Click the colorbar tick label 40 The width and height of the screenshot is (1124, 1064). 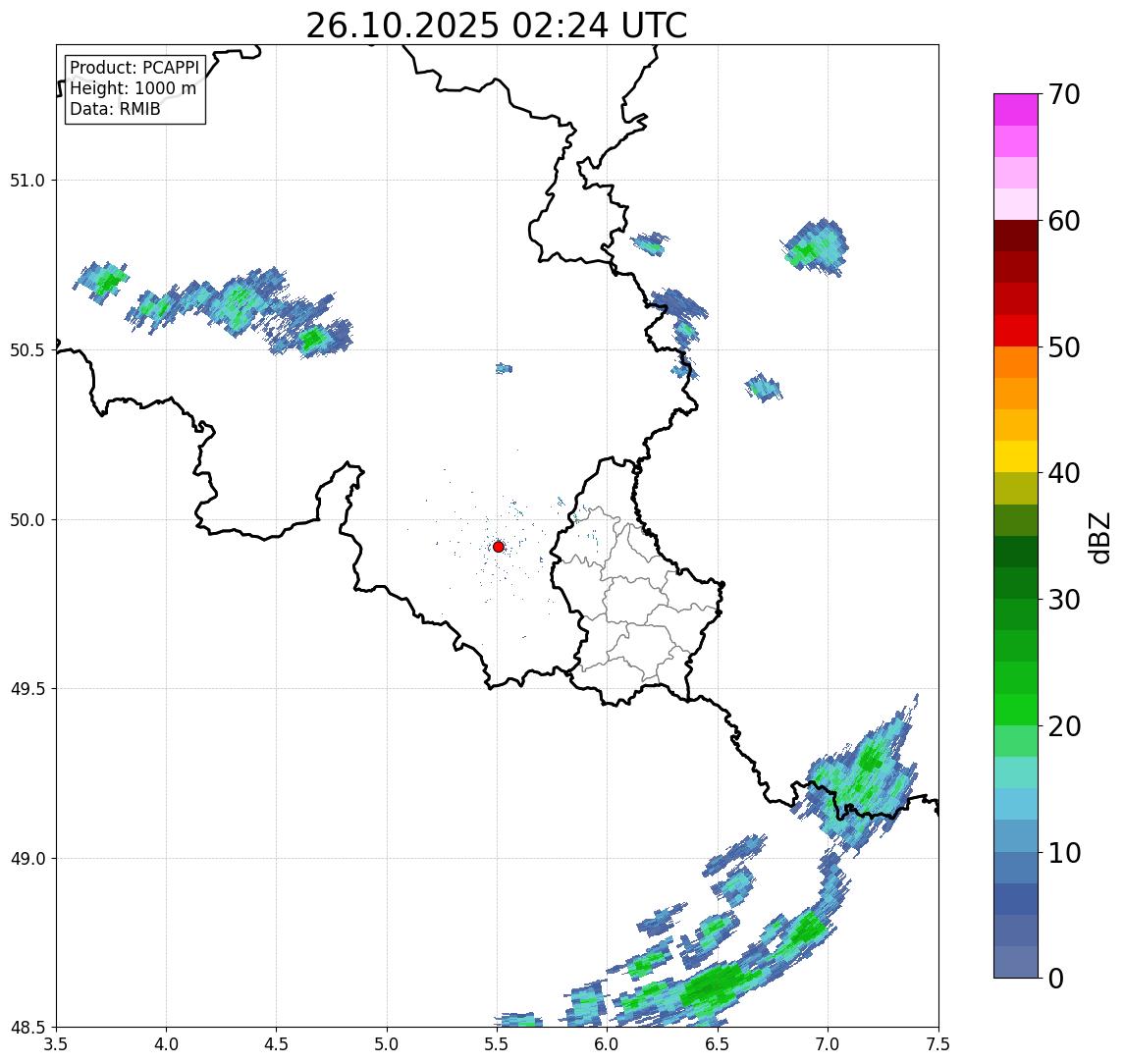click(1064, 473)
